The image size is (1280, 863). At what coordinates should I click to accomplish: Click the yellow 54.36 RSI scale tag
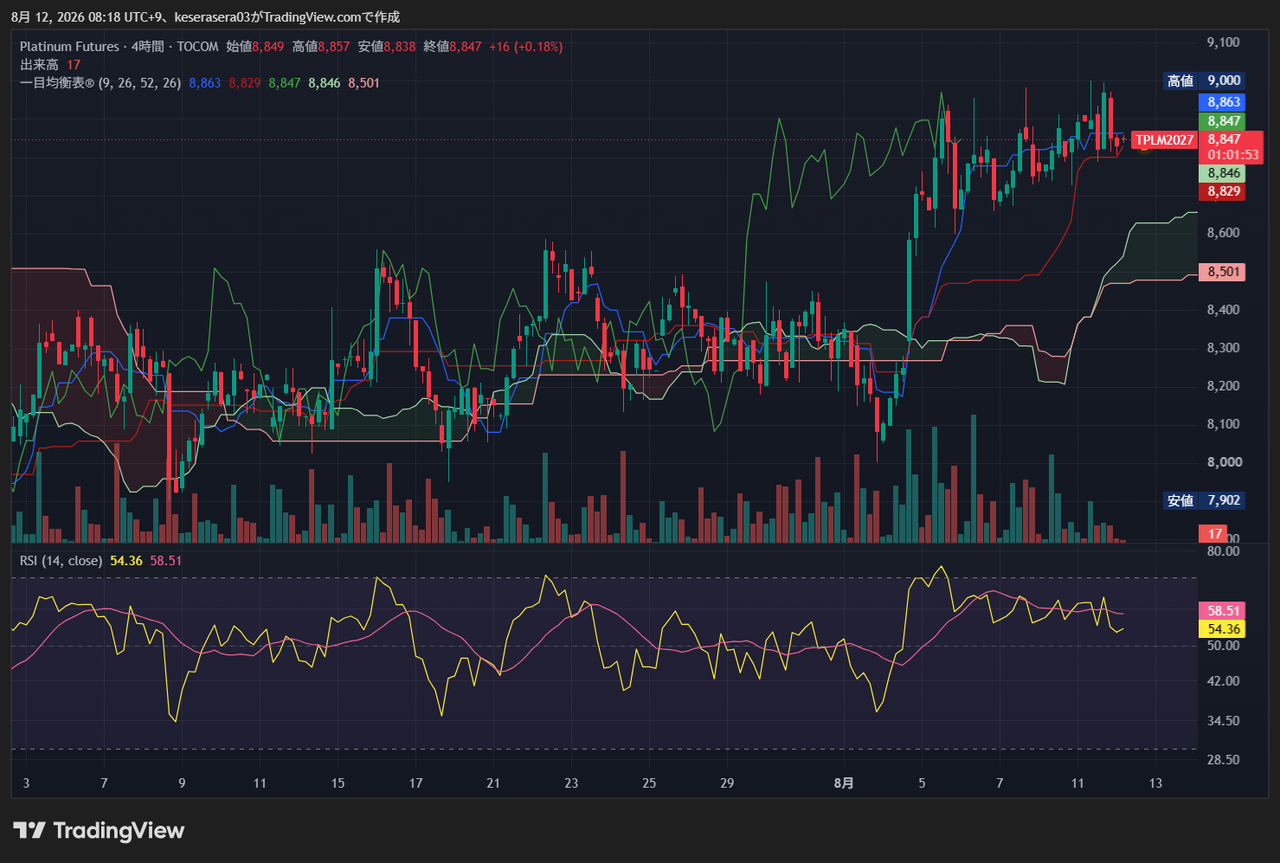(x=1221, y=629)
